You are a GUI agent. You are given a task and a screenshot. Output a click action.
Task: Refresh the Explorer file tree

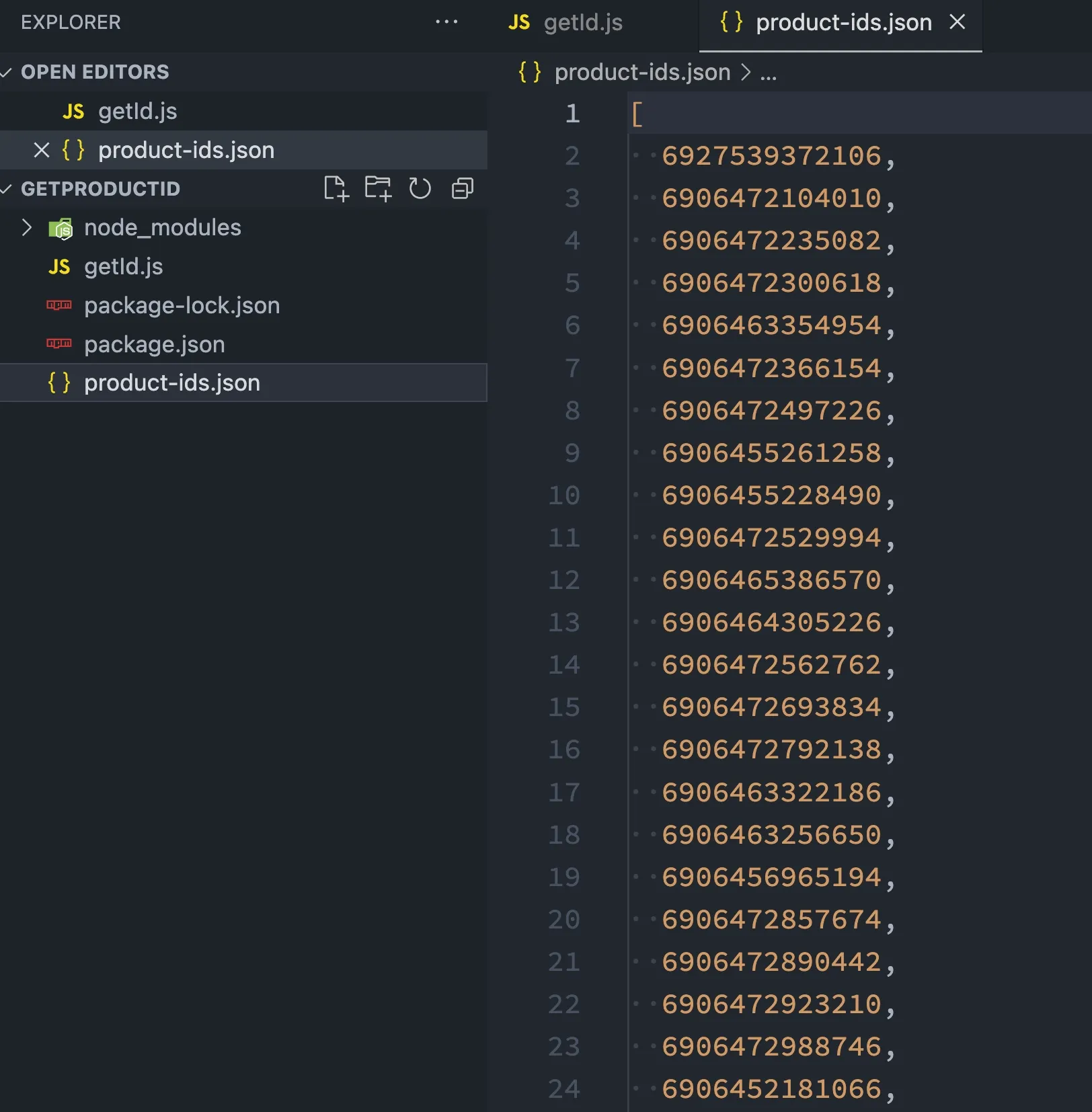[x=420, y=189]
